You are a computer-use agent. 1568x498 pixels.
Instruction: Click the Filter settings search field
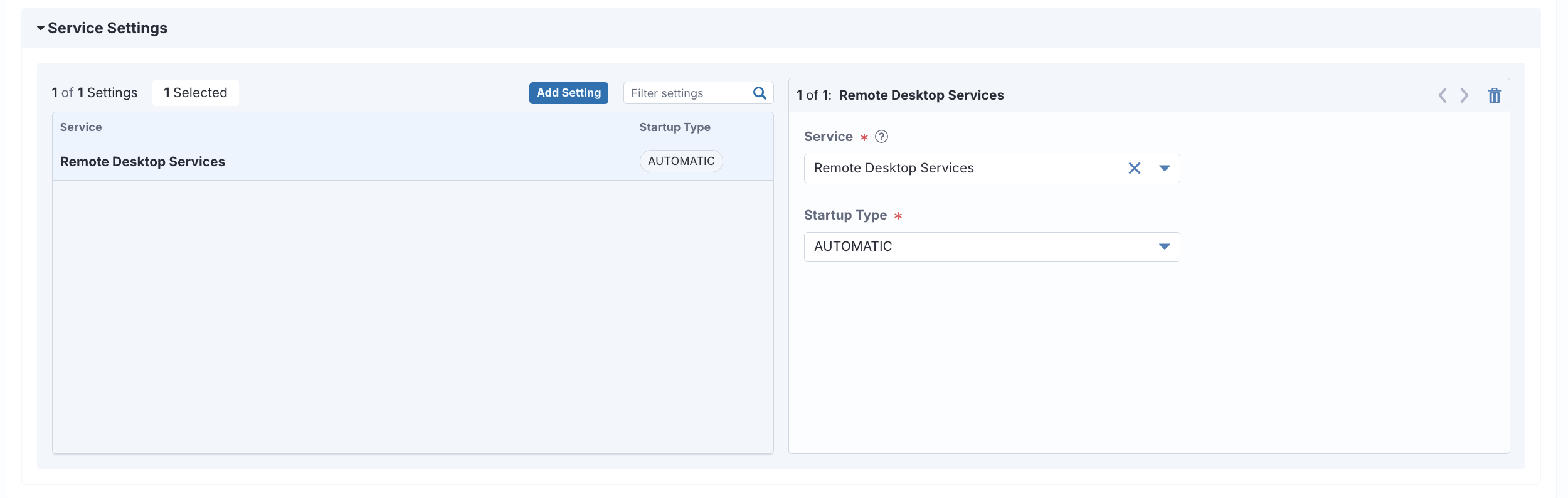(687, 93)
